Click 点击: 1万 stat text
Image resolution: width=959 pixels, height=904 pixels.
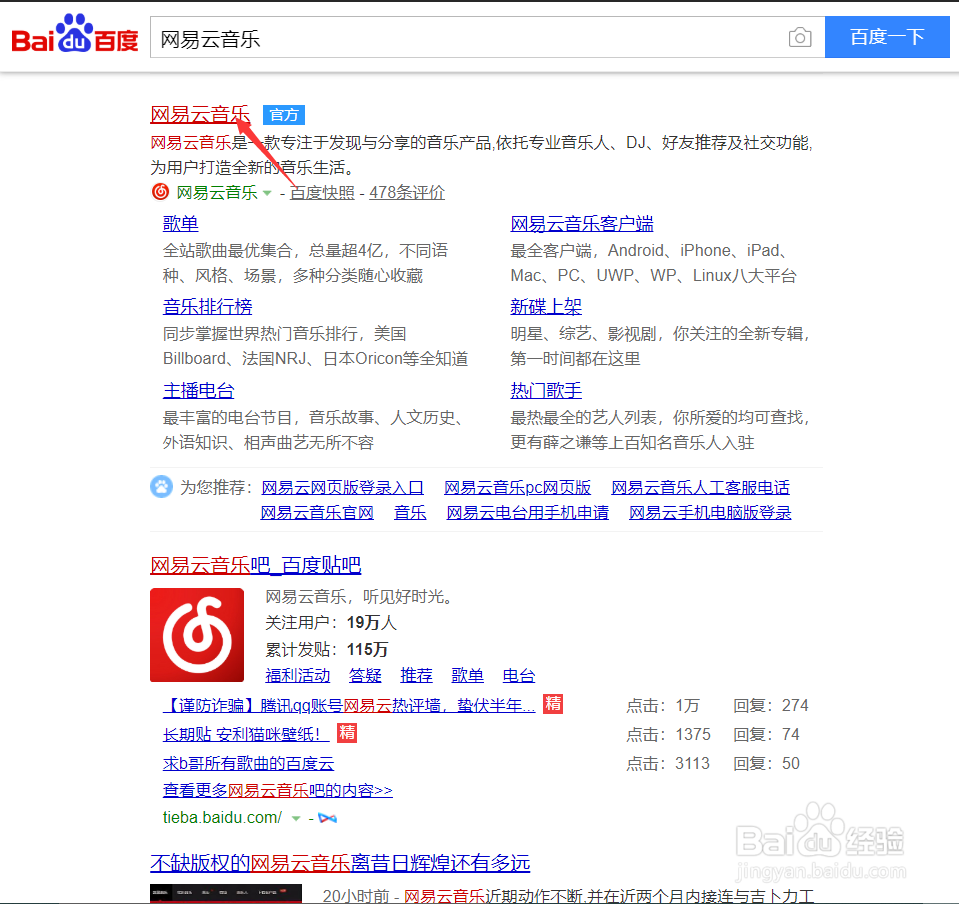point(662,705)
